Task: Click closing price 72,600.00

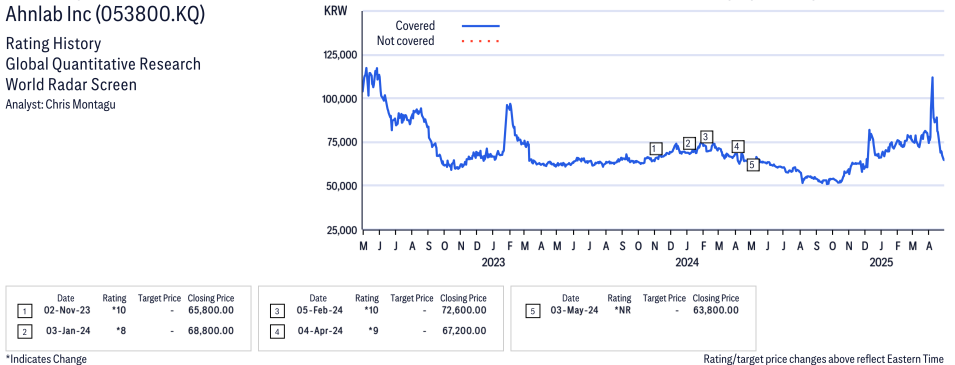Action: click(463, 310)
